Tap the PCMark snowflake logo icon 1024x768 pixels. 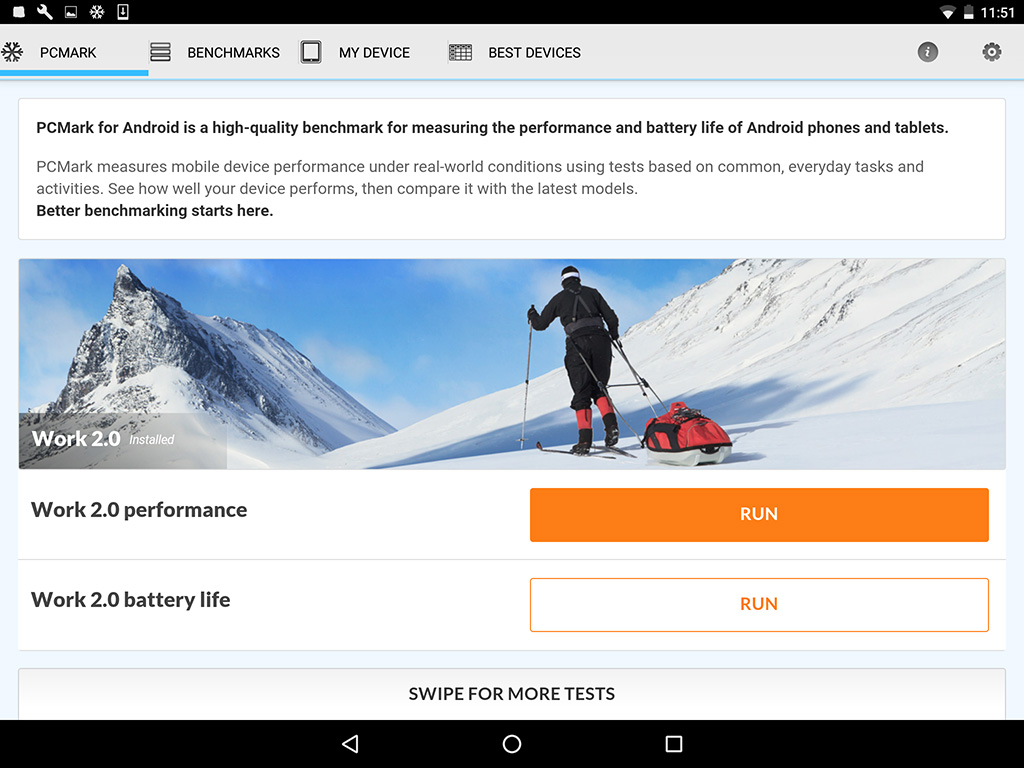(12, 52)
